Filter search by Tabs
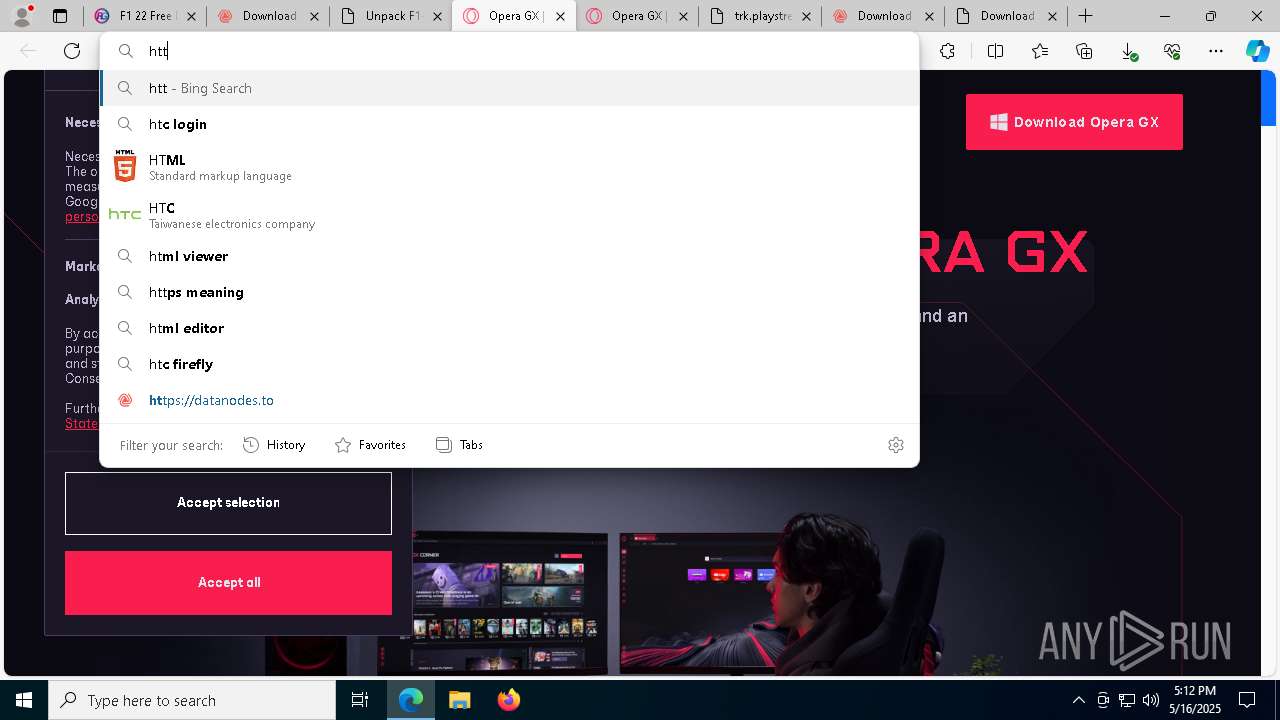Image resolution: width=1280 pixels, height=720 pixels. 460,445
